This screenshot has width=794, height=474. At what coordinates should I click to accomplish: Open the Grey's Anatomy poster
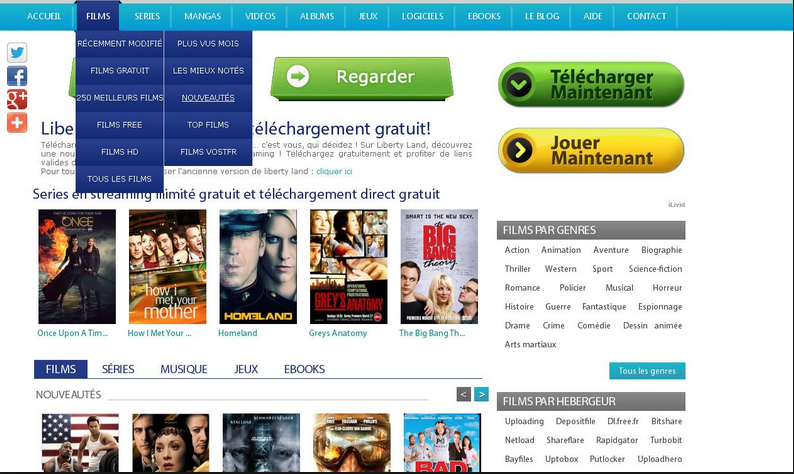(349, 266)
